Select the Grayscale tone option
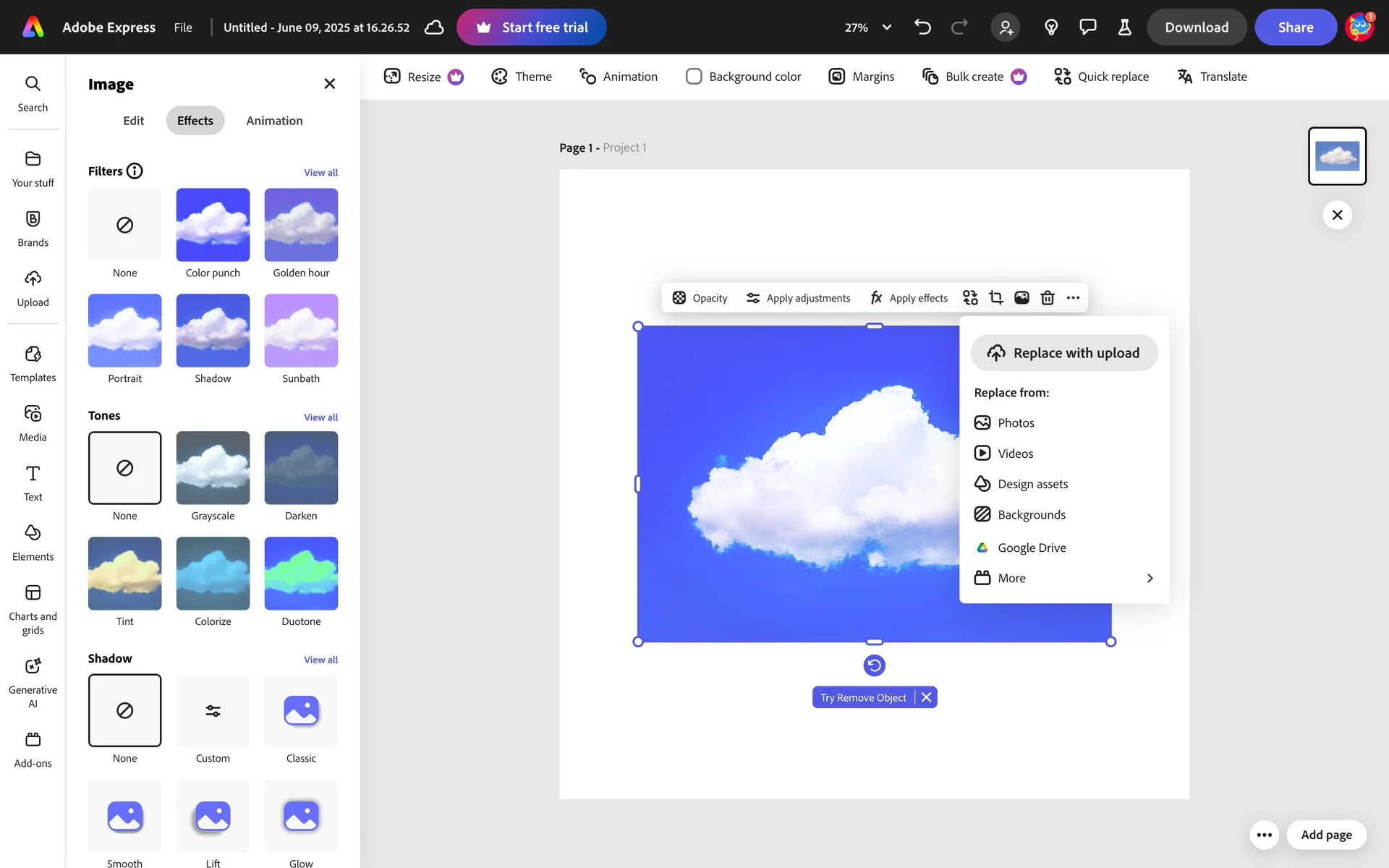The image size is (1389, 868). tap(213, 468)
